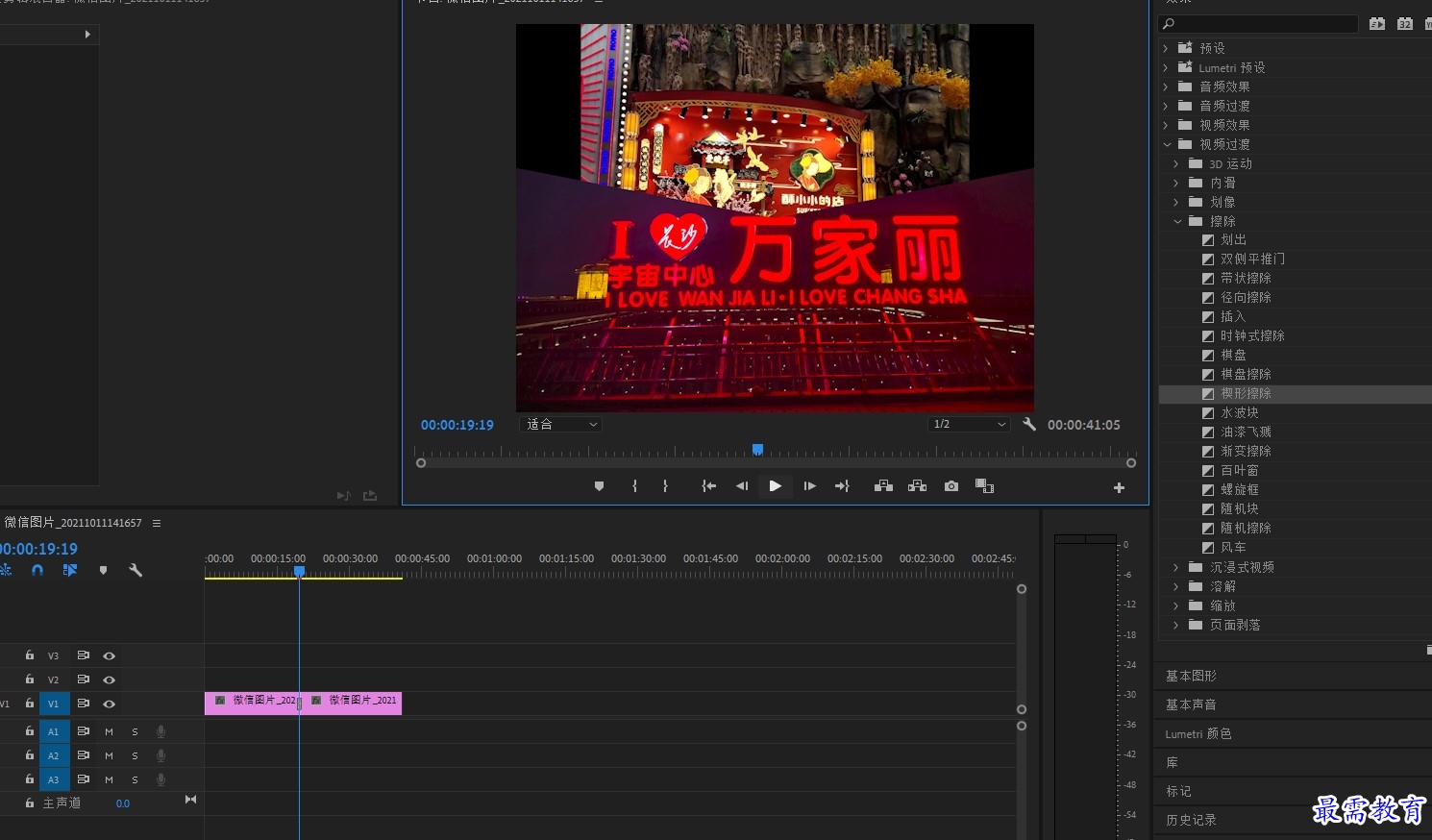Export frame with the camera icon
The height and width of the screenshot is (840, 1432).
click(x=951, y=486)
